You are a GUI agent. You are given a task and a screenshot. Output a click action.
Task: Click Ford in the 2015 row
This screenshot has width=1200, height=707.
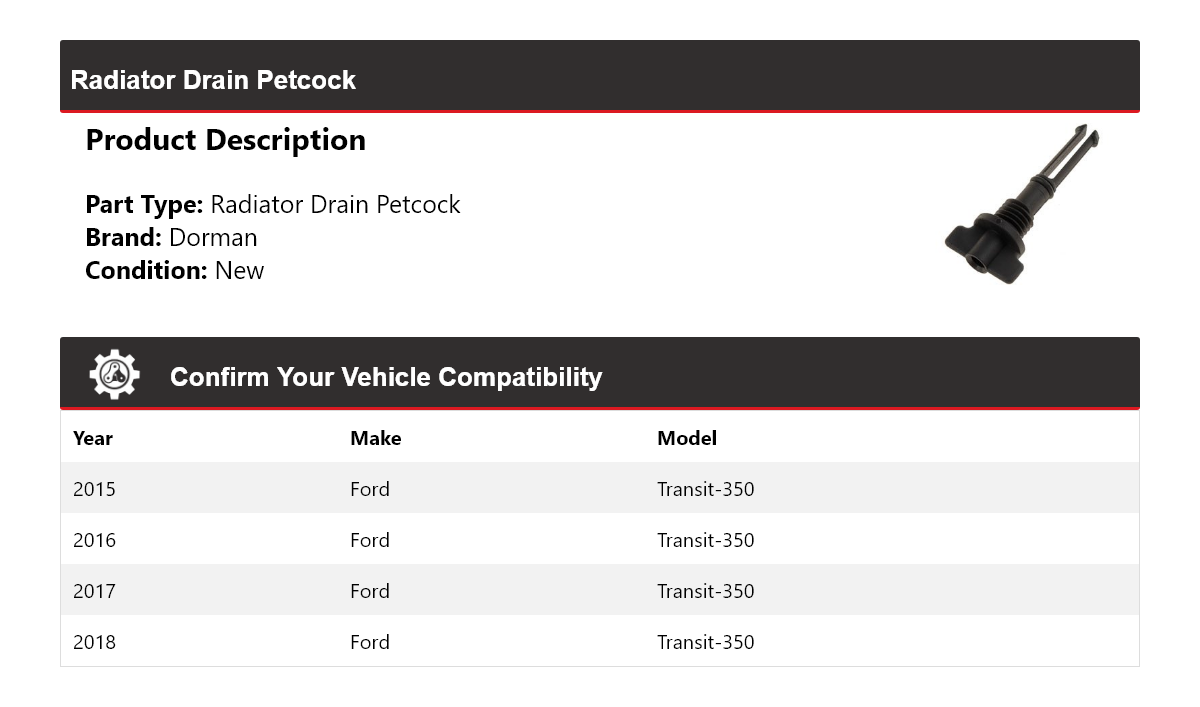coord(370,489)
